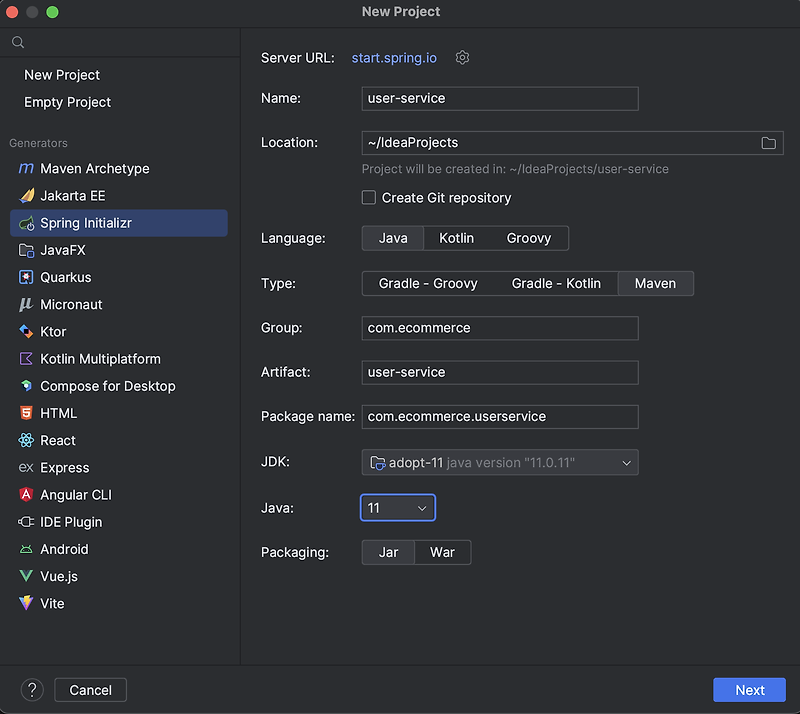Select Jakarta EE generator label
Image resolution: width=800 pixels, height=714 pixels.
pyautogui.click(x=73, y=195)
